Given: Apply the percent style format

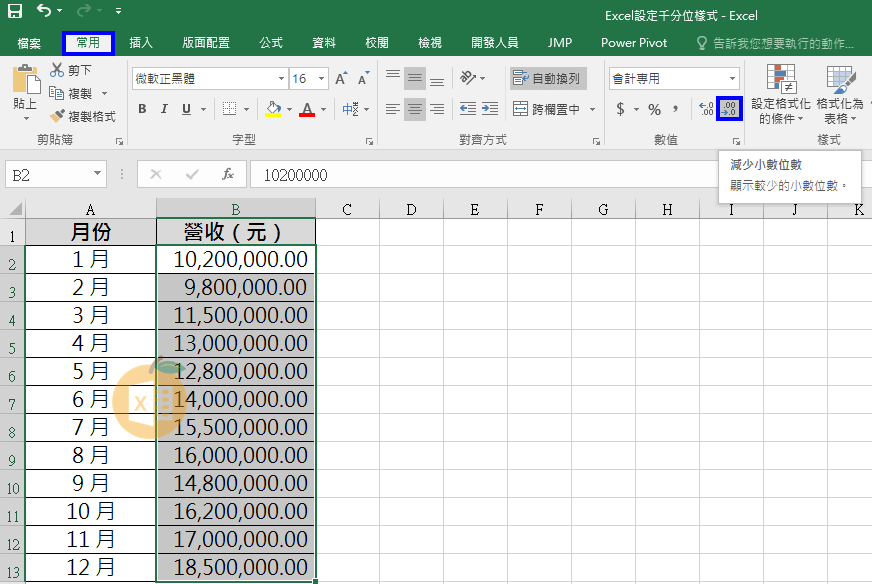Looking at the screenshot, I should 654,109.
